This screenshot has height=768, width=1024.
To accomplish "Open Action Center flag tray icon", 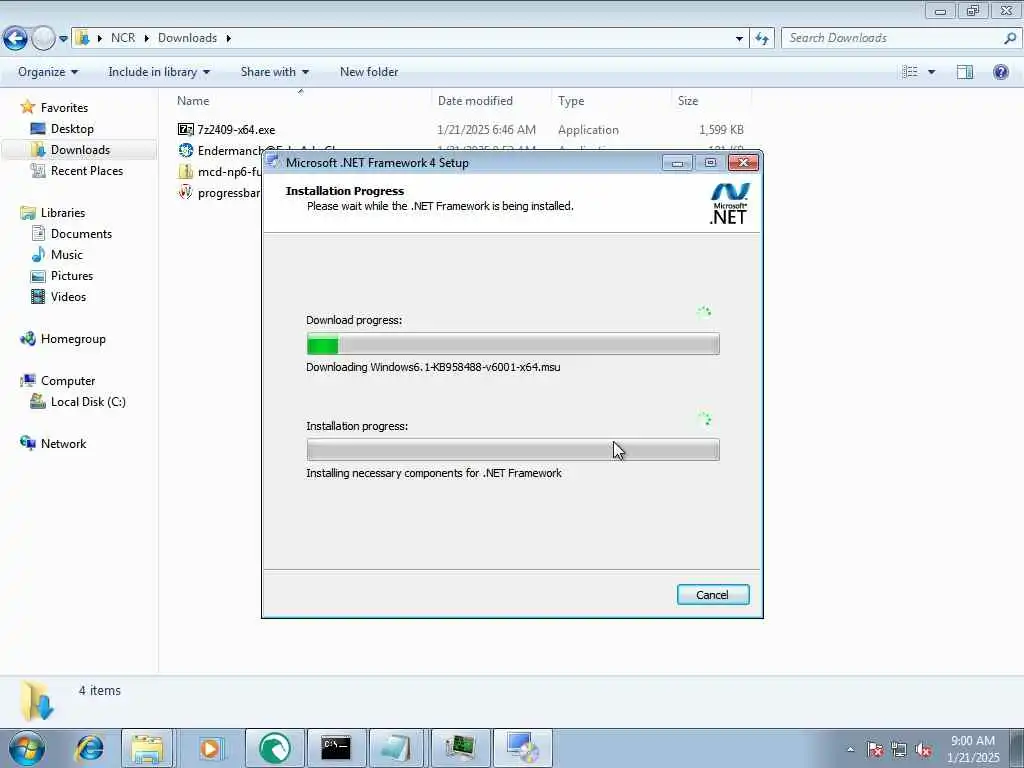I will click(874, 750).
